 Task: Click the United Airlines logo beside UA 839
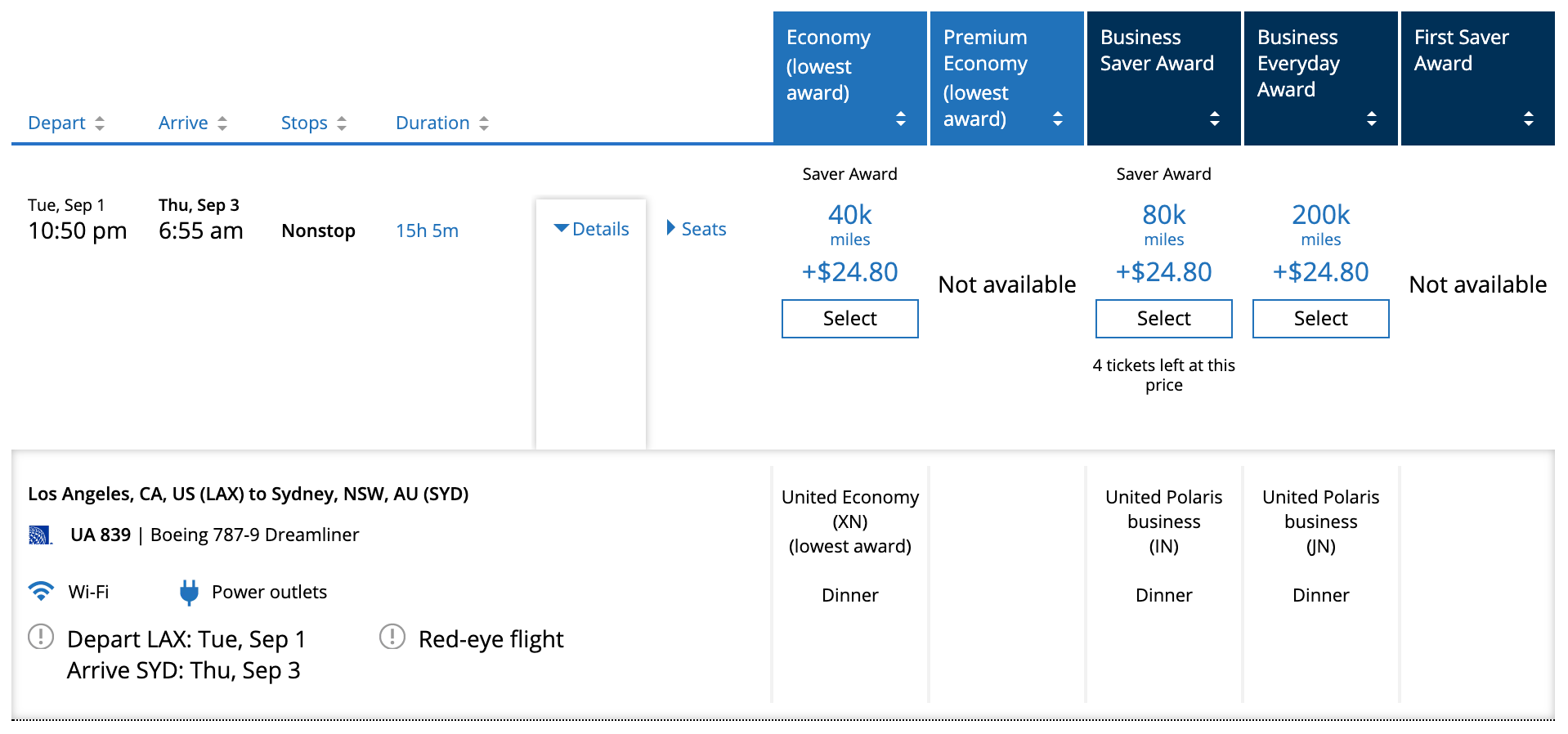[40, 535]
